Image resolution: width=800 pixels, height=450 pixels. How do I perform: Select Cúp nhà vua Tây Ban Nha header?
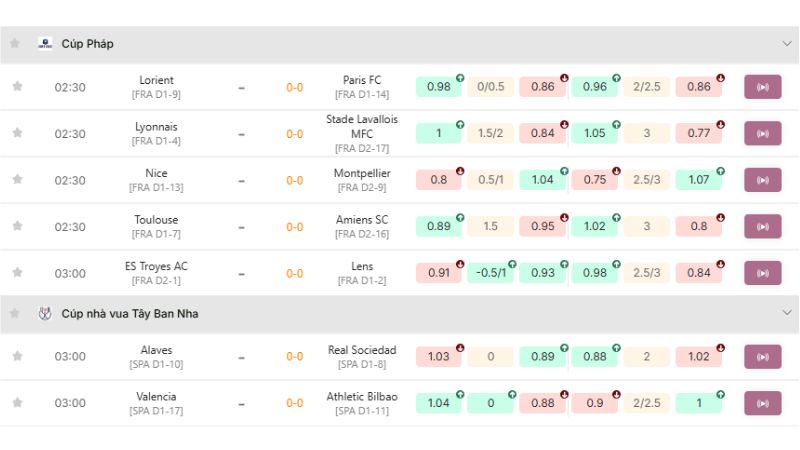pos(130,314)
